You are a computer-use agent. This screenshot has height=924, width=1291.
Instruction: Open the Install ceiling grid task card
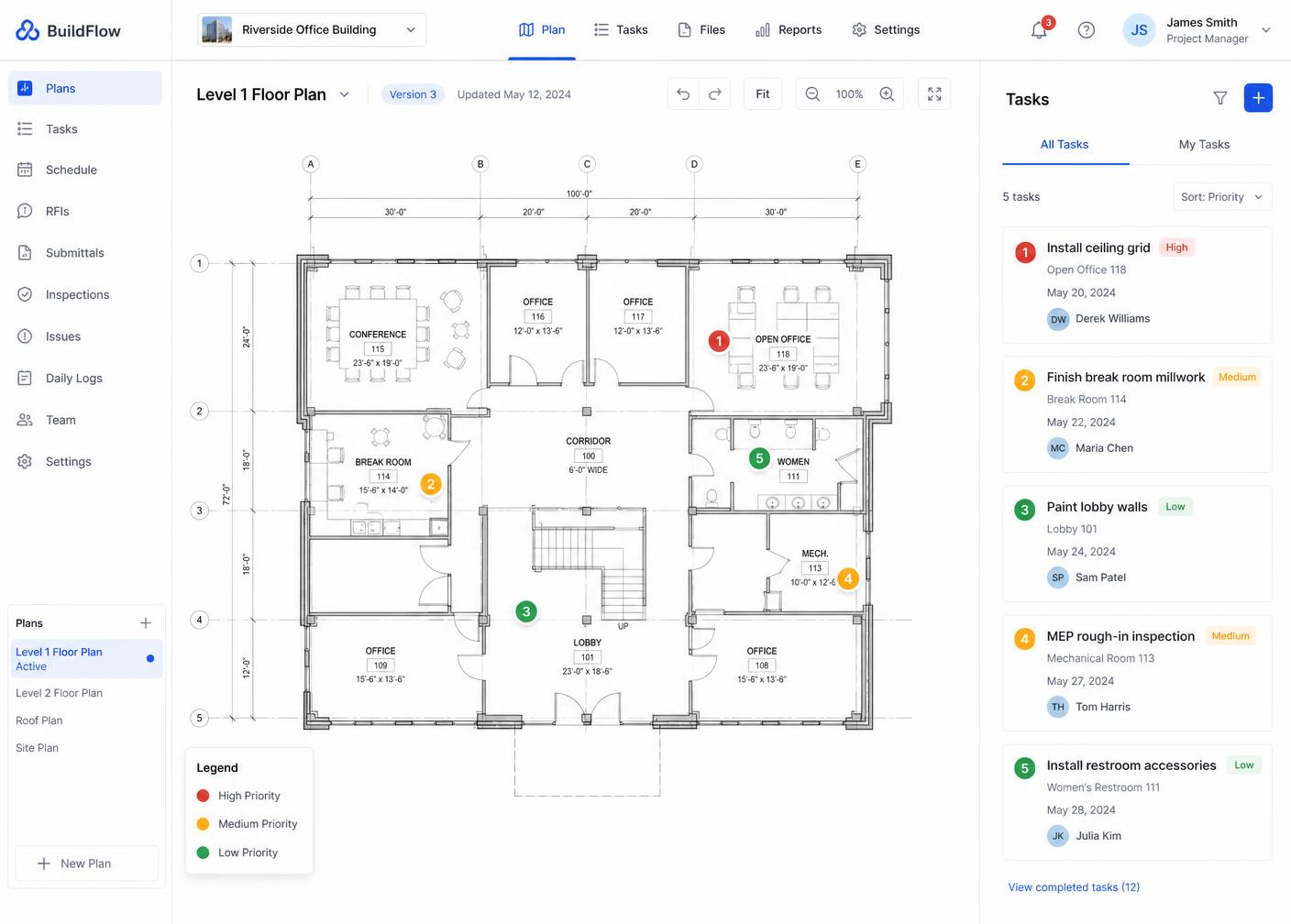1137,285
